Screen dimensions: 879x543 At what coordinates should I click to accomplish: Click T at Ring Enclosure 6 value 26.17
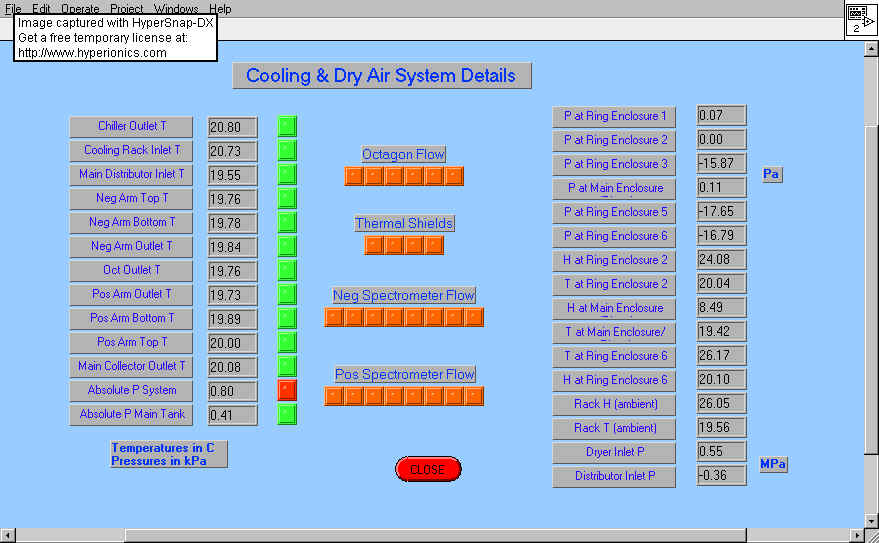(721, 355)
